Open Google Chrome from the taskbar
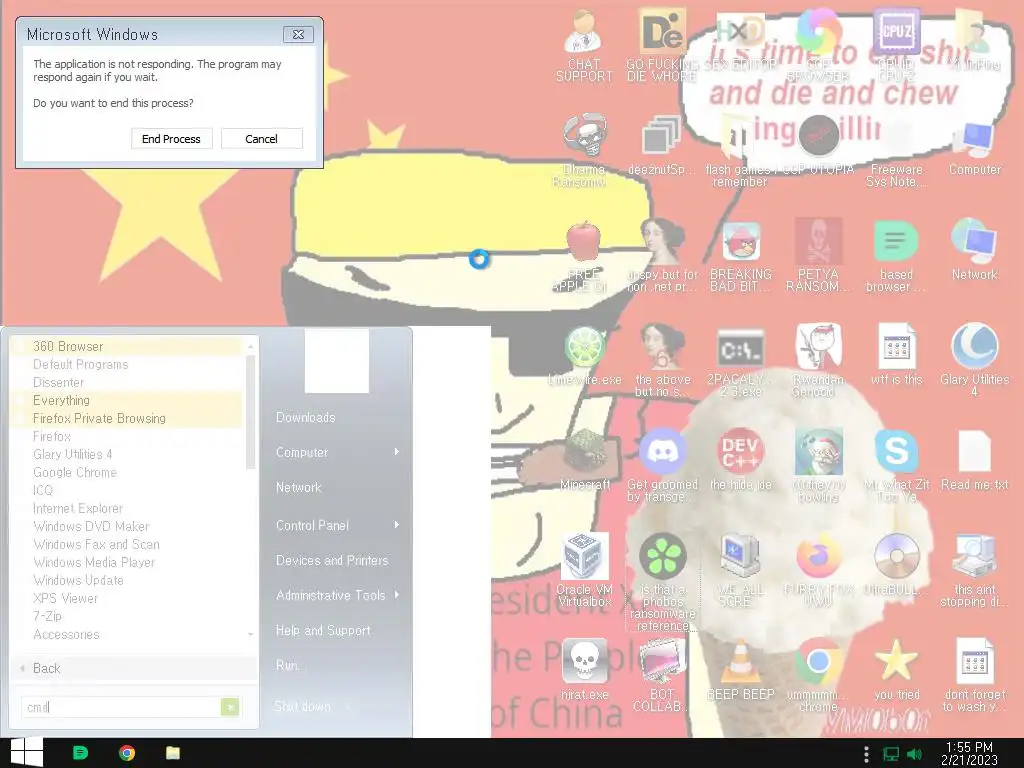Viewport: 1024px width, 768px height. (127, 753)
